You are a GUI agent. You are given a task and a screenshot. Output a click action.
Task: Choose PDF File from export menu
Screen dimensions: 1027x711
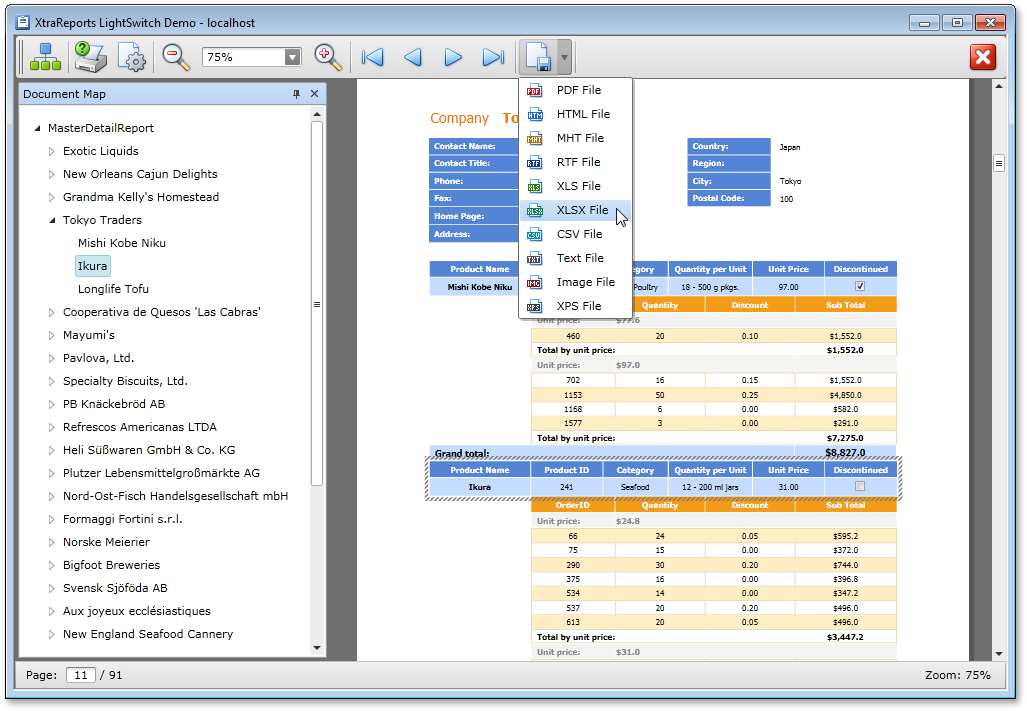click(578, 90)
